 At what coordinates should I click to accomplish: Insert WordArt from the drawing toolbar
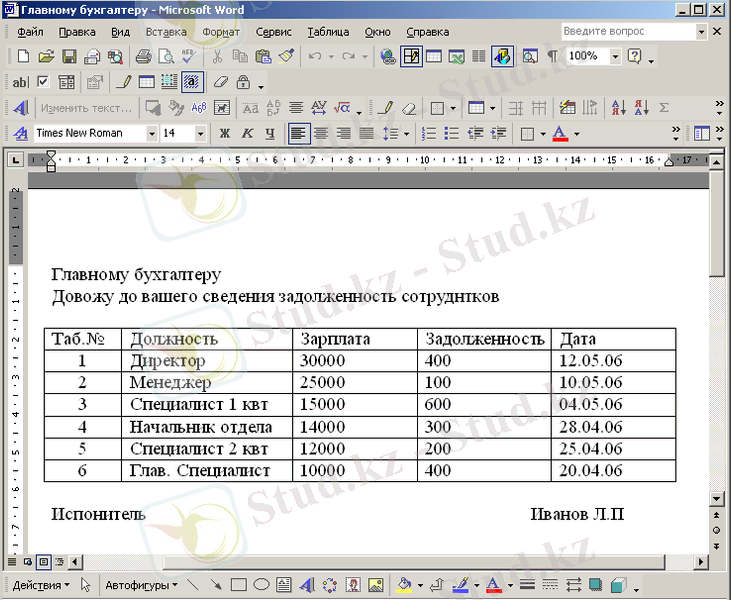pos(307,585)
